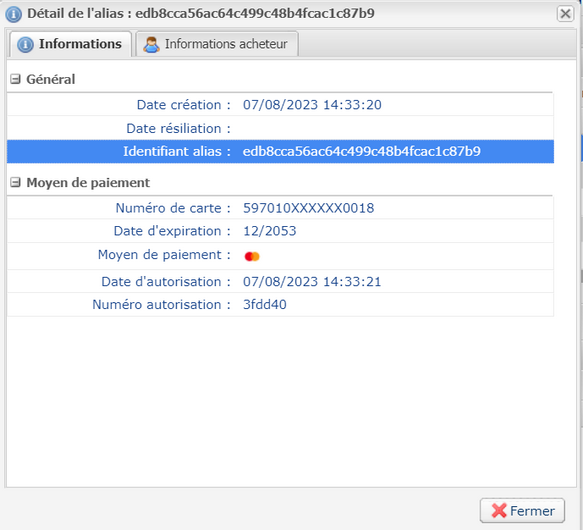Screen dimensions: 583x530
Task: Collapse the Général section
Action: [15, 79]
